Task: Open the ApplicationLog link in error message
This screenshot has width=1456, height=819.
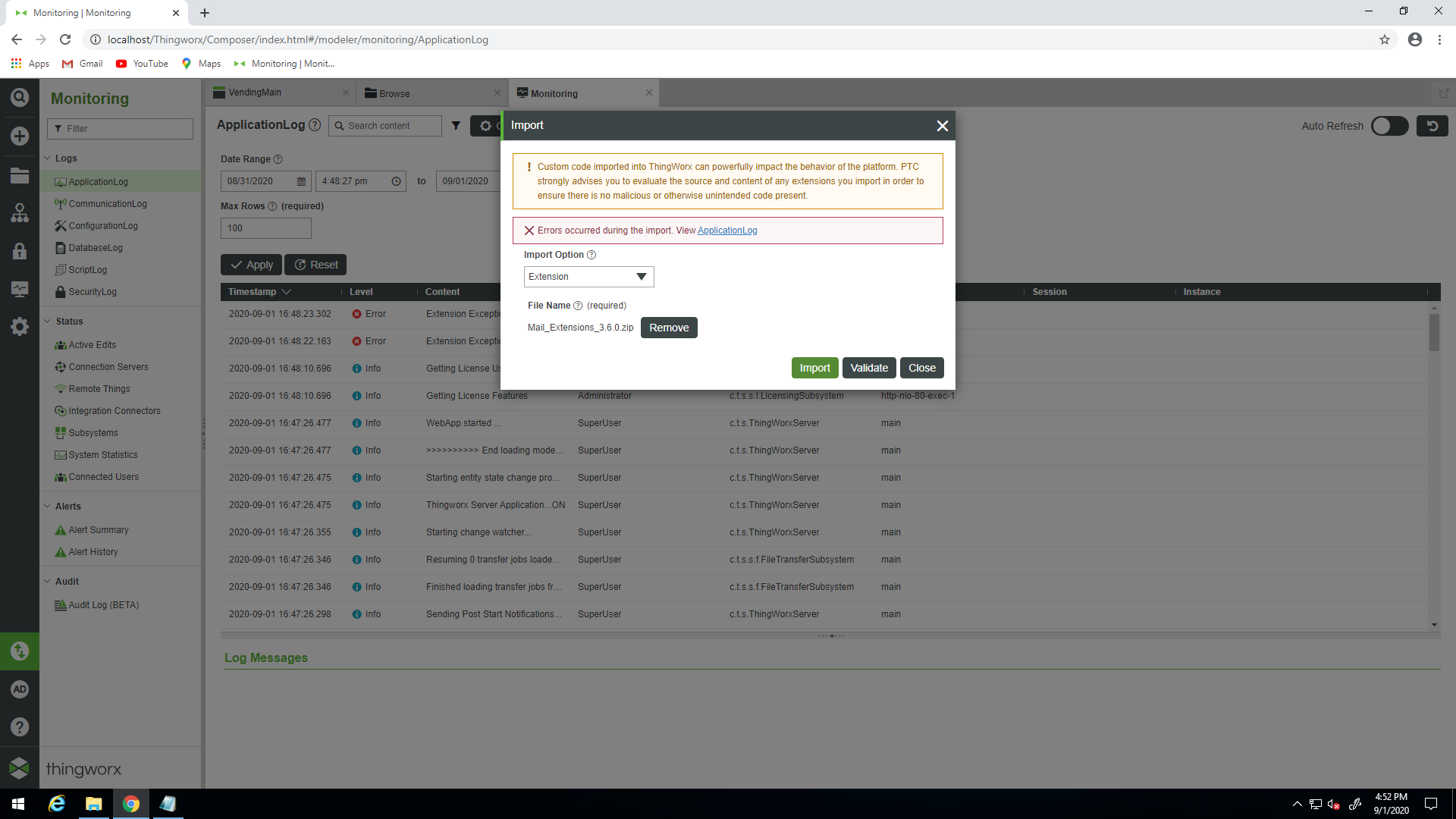Action: [726, 231]
